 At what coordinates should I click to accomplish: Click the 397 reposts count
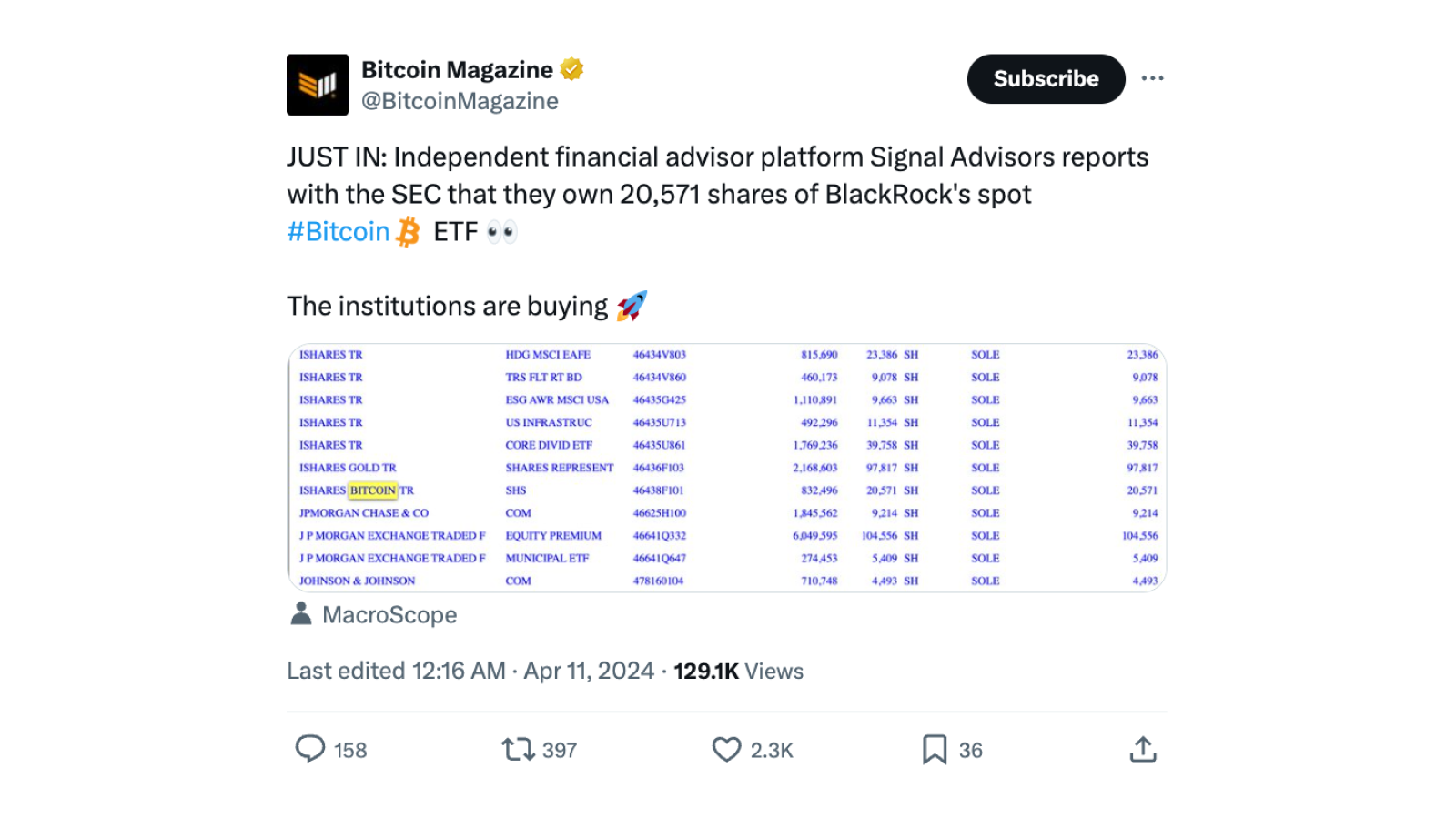[560, 750]
